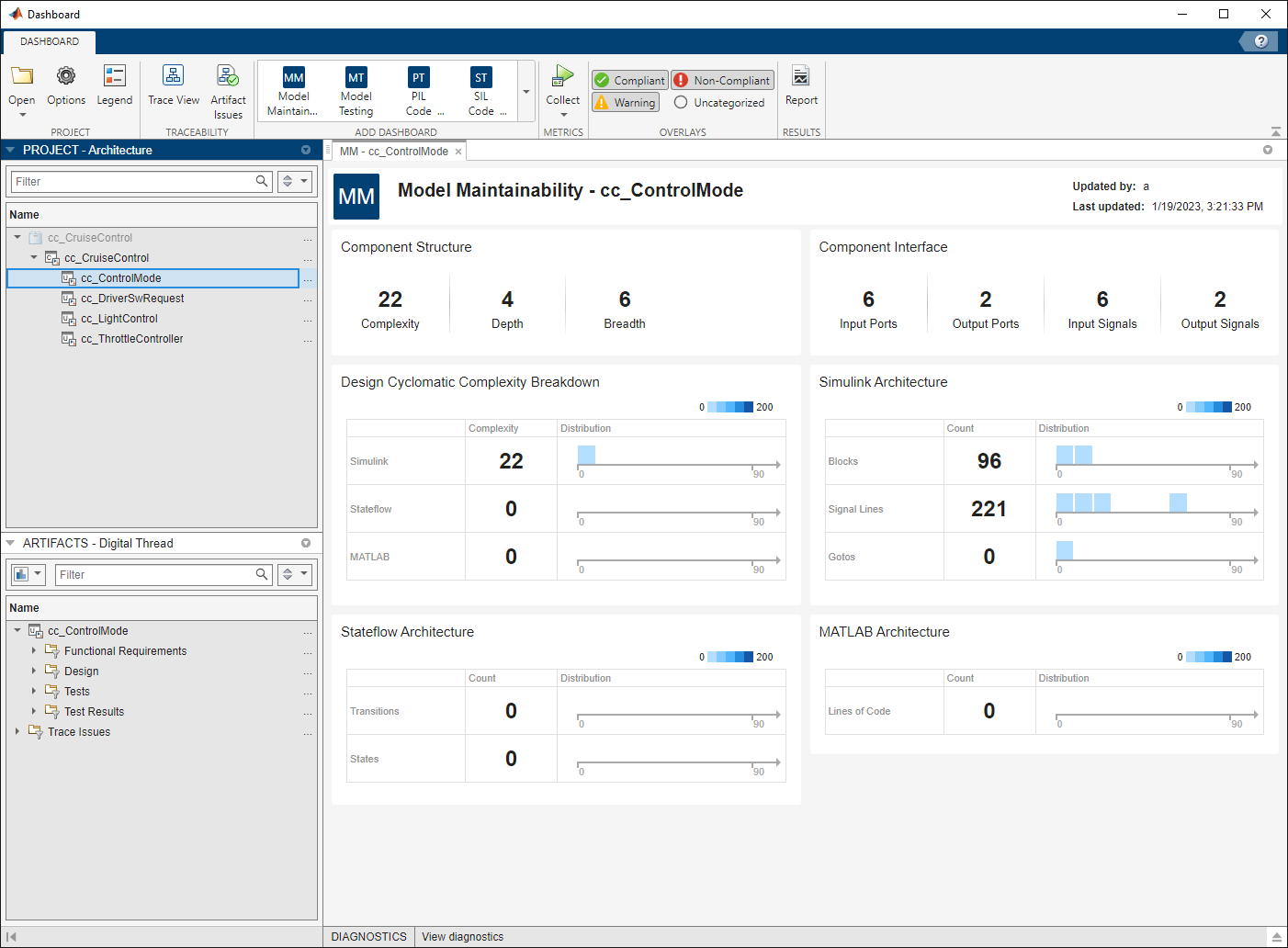This screenshot has width=1288, height=948.
Task: Click the Simulink complexity value 22
Action: pos(511,461)
